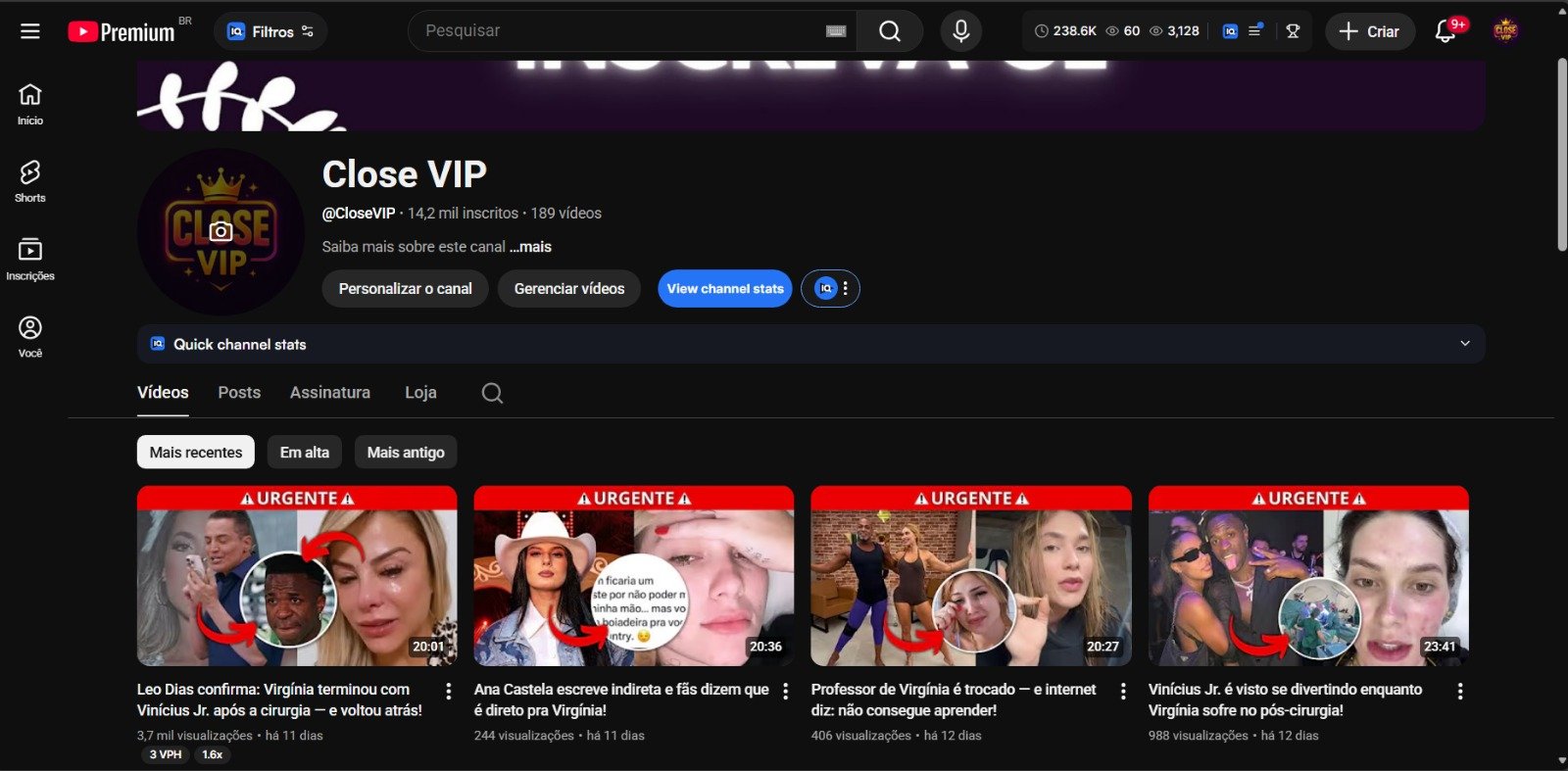Switch to the Posts tab
1568x771 pixels.
239,392
